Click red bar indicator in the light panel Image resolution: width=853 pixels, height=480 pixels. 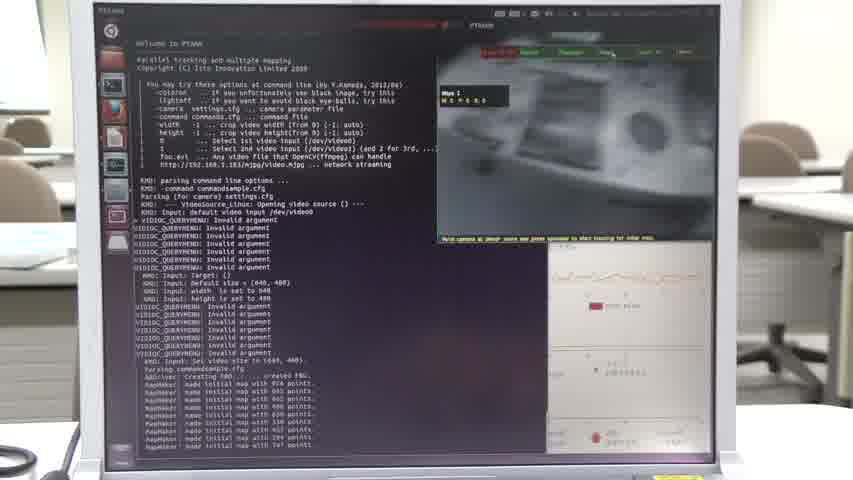pyautogui.click(x=596, y=306)
